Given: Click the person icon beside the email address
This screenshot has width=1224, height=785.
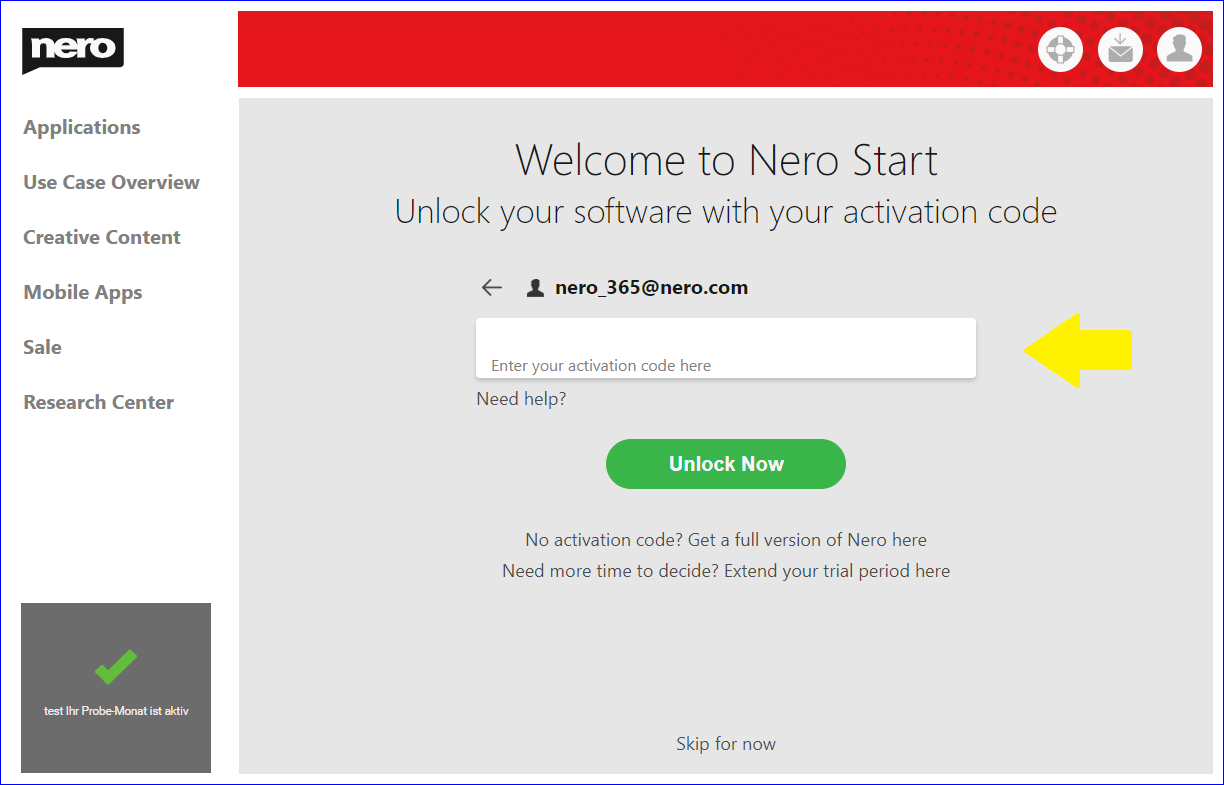Looking at the screenshot, I should (x=535, y=288).
